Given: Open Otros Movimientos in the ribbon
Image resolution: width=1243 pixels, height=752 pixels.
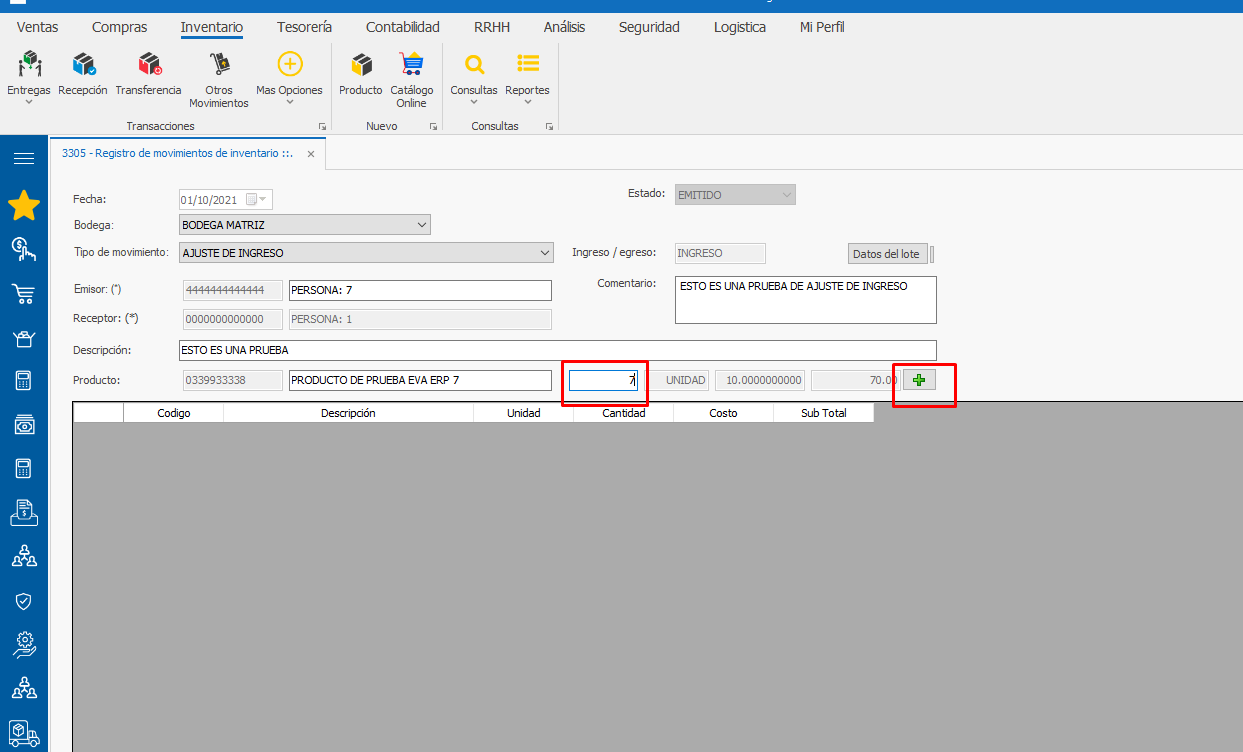Looking at the screenshot, I should [219, 66].
